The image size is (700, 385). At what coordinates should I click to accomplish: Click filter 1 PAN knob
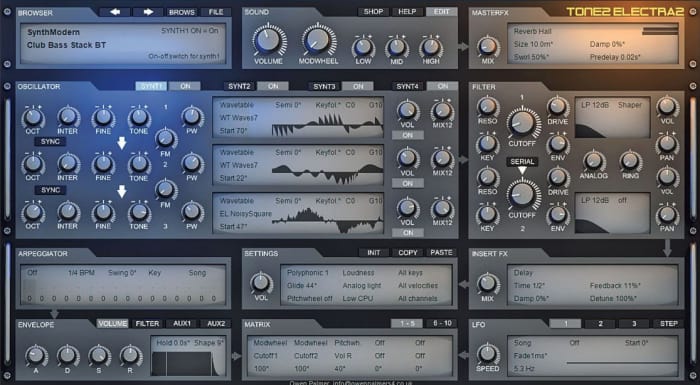coord(667,144)
